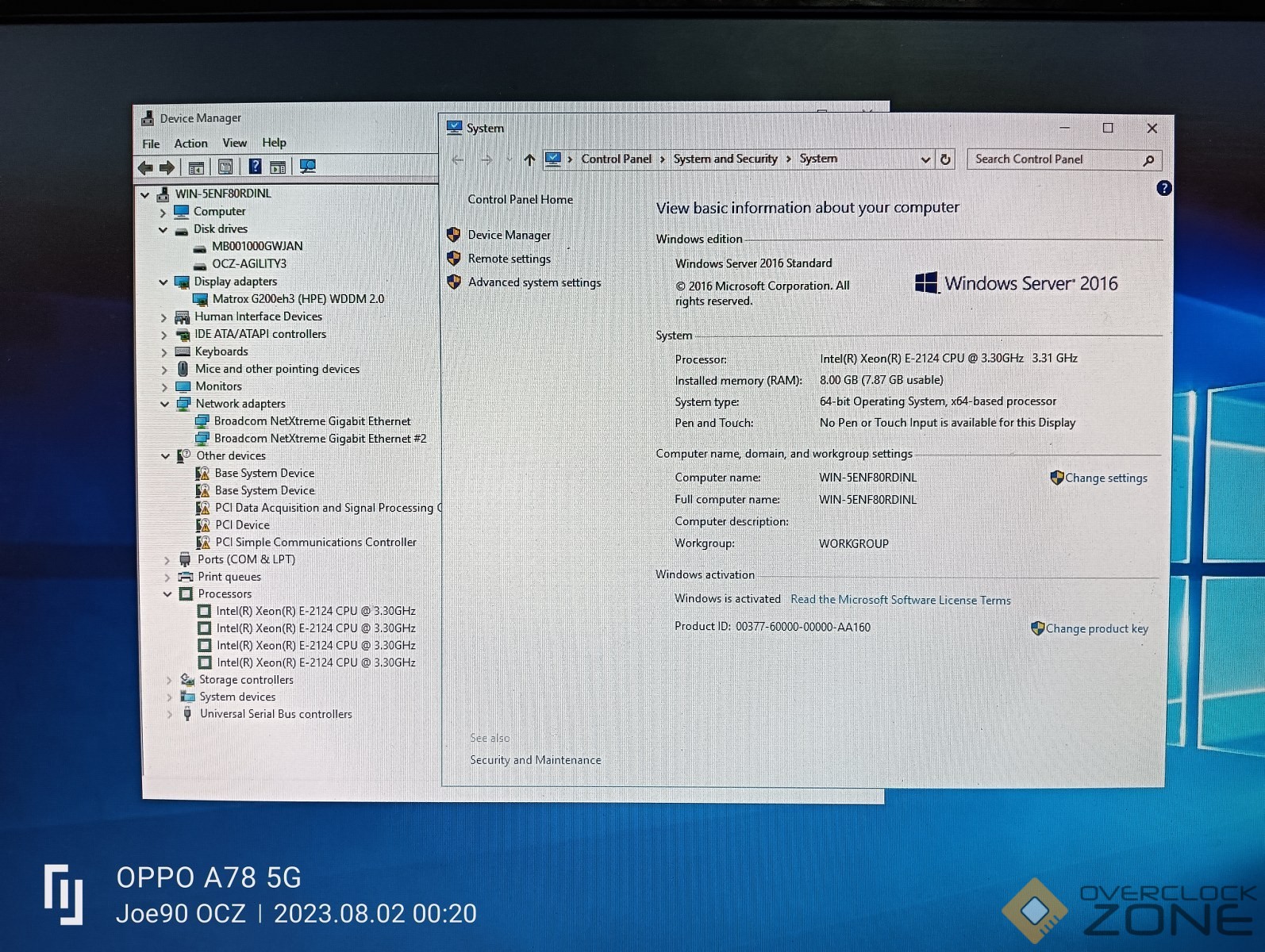
Task: Collapse the Network adapters node
Action: click(164, 405)
